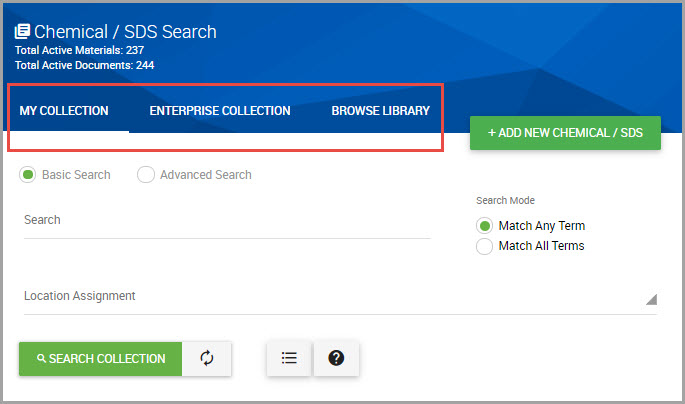Switch to the My Collection tab
This screenshot has height=404, width=685.
click(x=64, y=111)
